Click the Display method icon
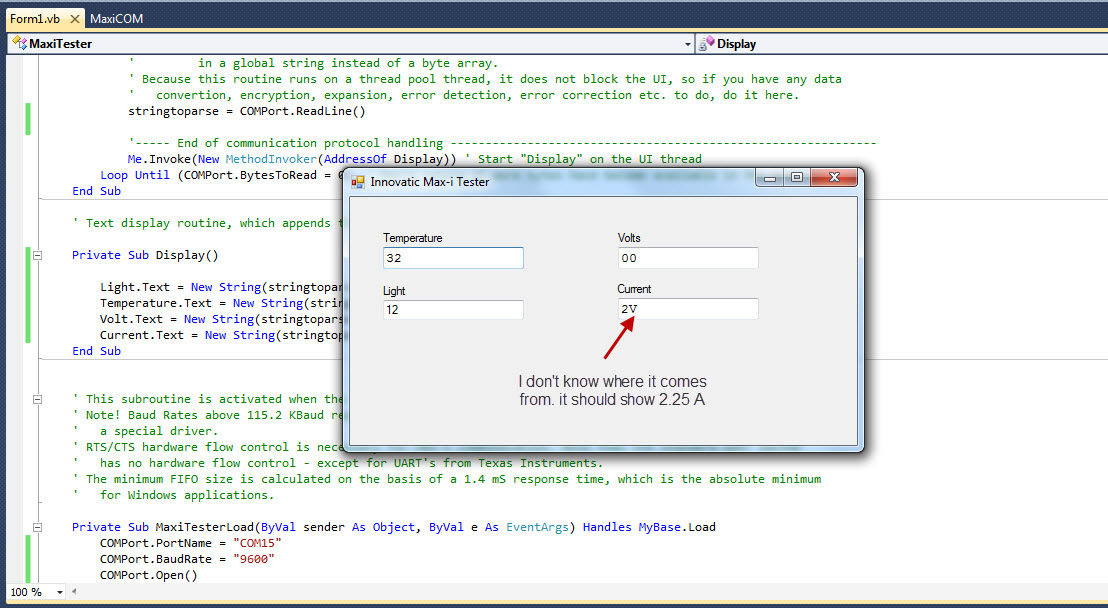 706,44
